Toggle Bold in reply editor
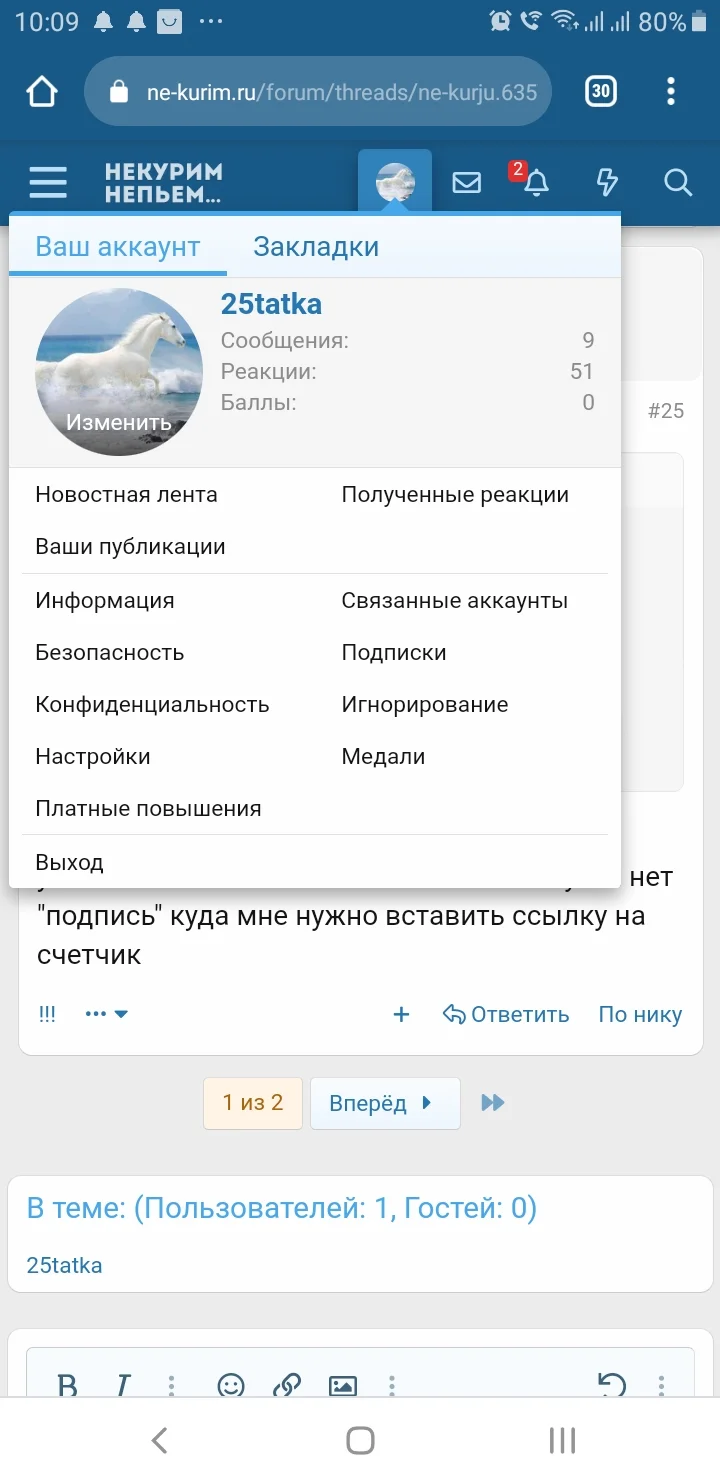The height and width of the screenshot is (1480, 720). click(x=67, y=1385)
